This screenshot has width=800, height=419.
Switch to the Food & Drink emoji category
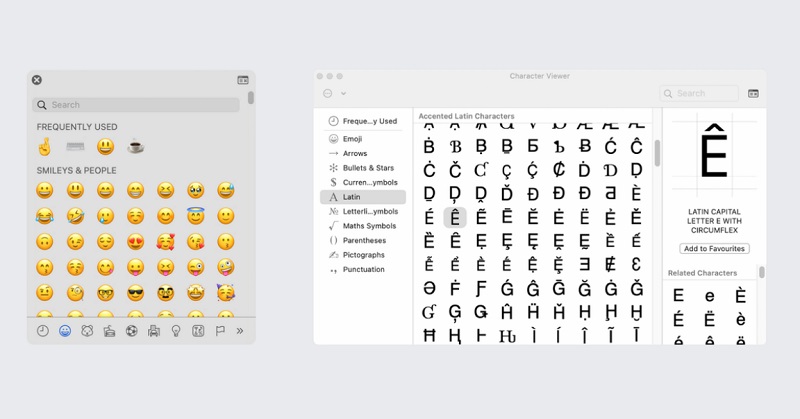[109, 331]
